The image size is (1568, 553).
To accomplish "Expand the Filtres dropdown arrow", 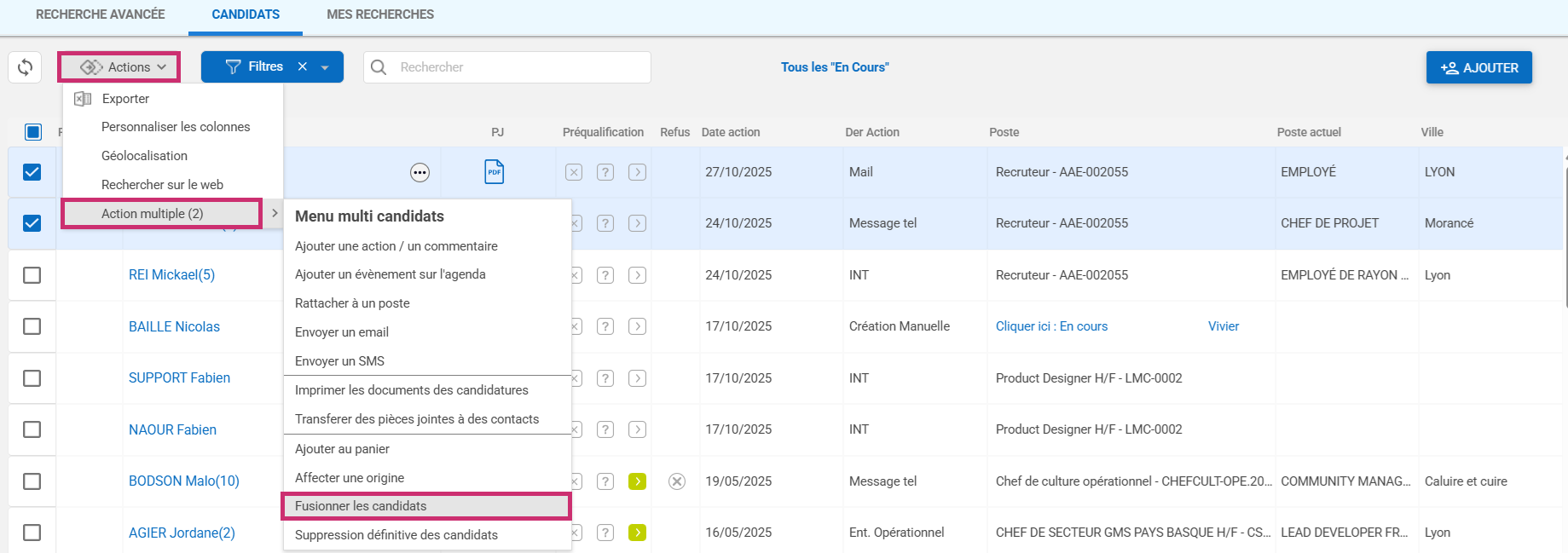I will coord(325,67).
